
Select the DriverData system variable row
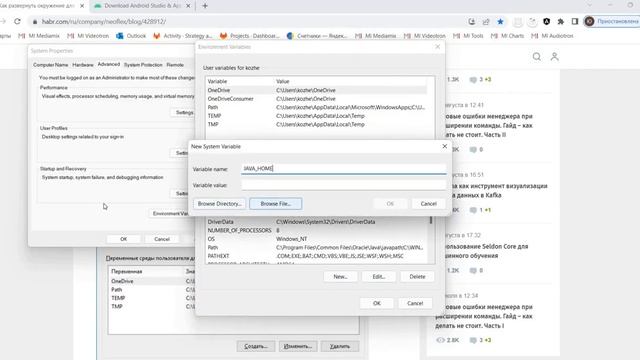(x=317, y=222)
